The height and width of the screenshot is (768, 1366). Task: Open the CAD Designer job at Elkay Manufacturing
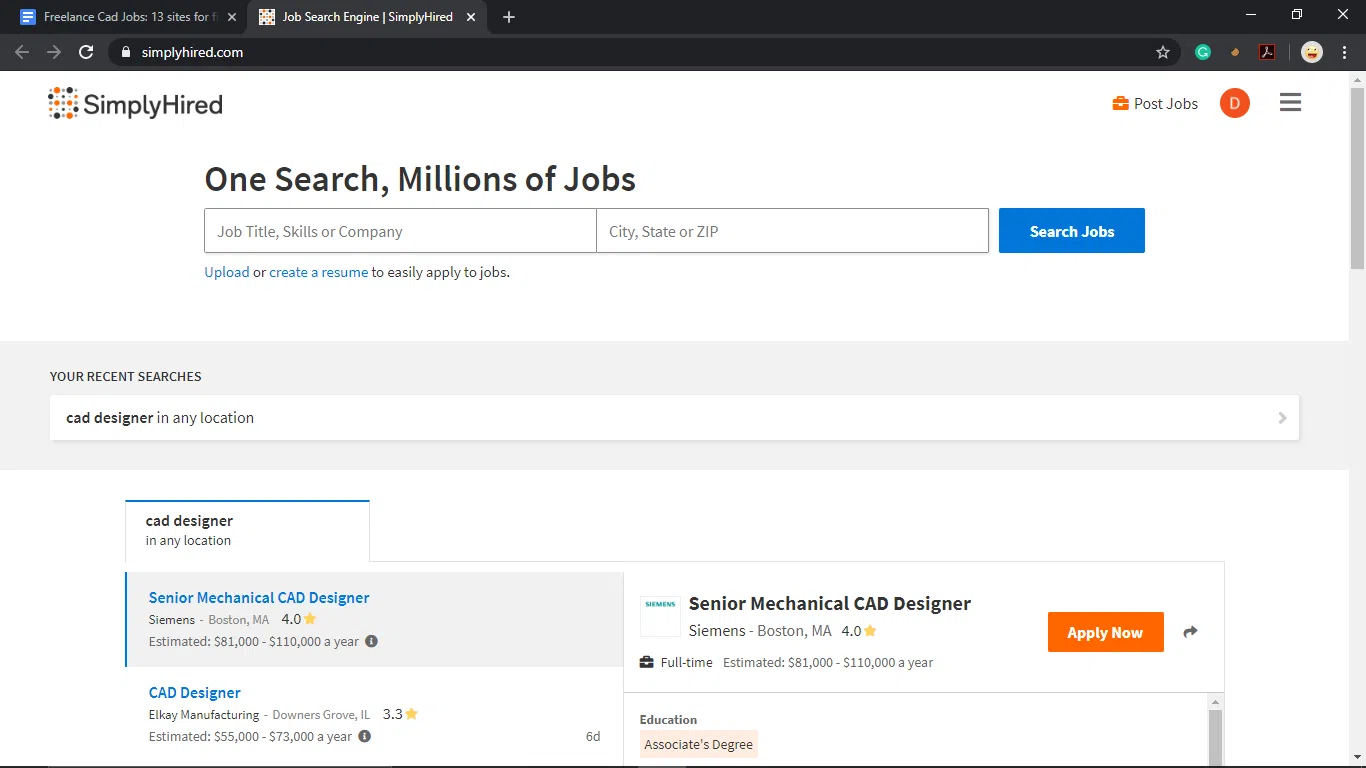pyautogui.click(x=194, y=692)
